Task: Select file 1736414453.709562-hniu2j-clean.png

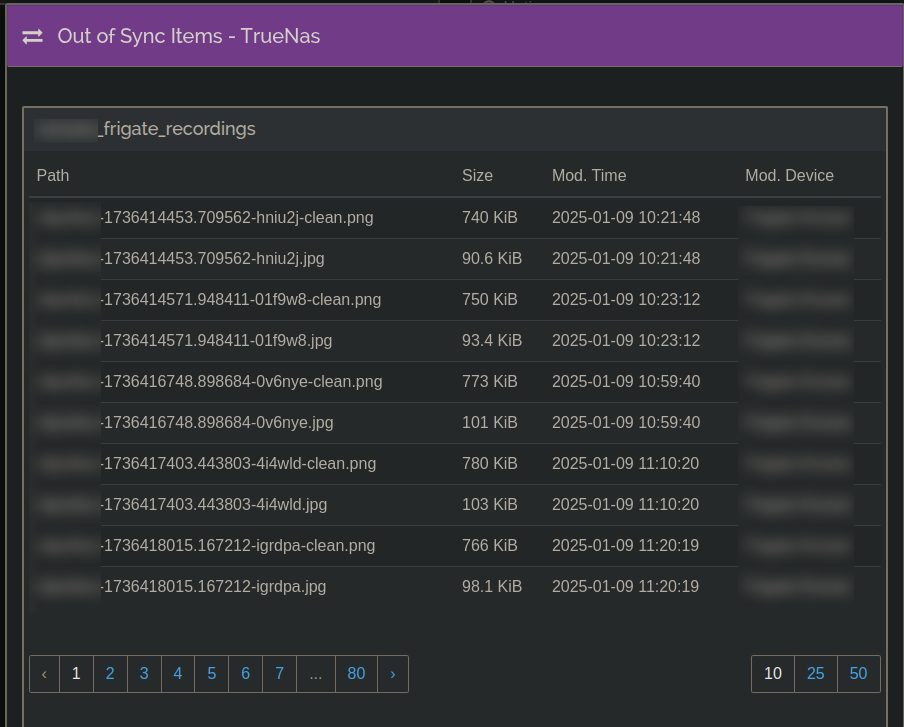Action: coord(237,217)
